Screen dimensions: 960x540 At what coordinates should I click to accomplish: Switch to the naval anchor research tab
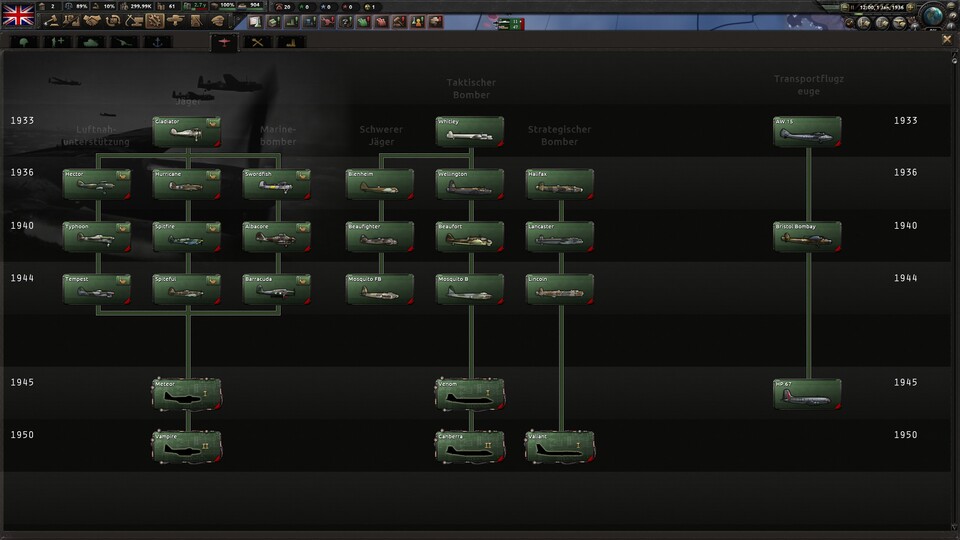155,42
